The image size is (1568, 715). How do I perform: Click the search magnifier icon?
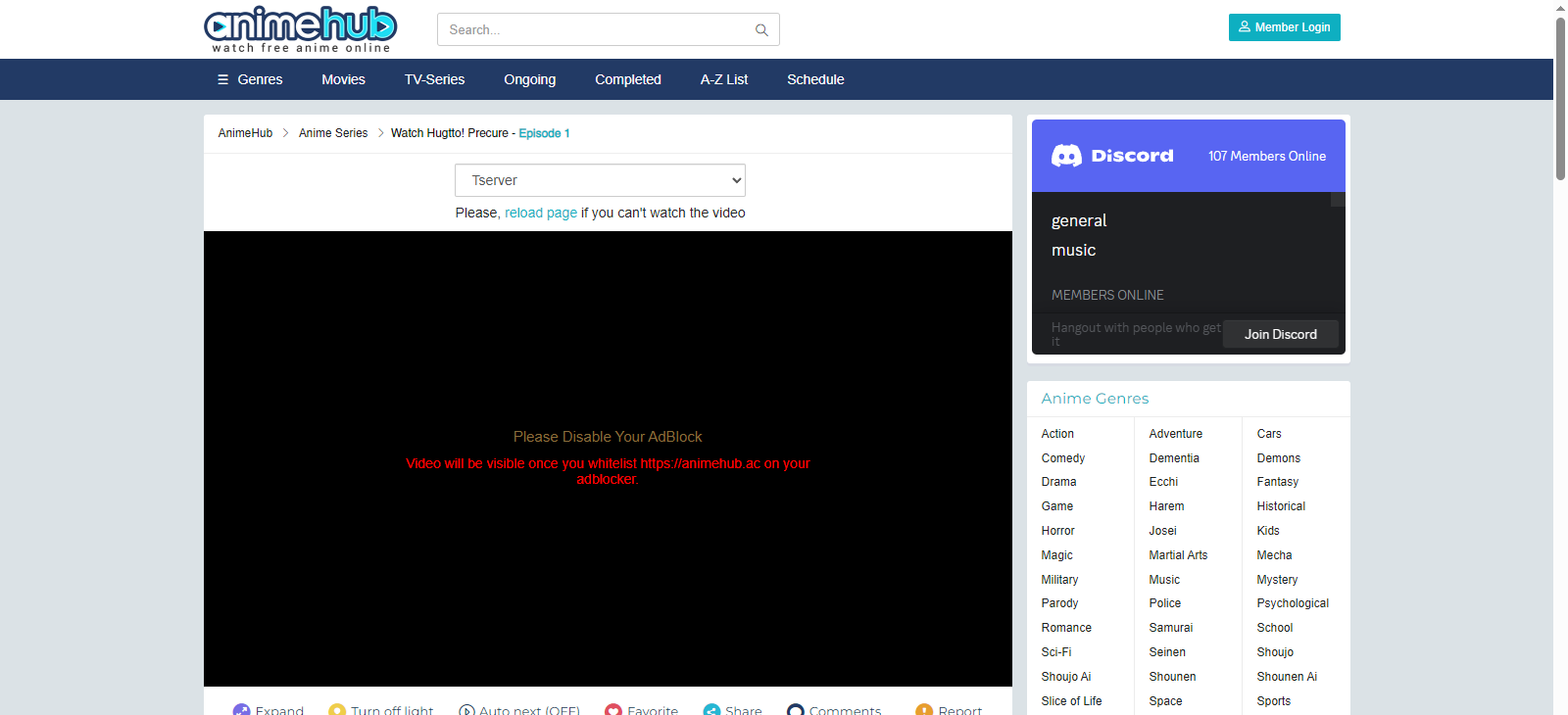[x=761, y=30]
